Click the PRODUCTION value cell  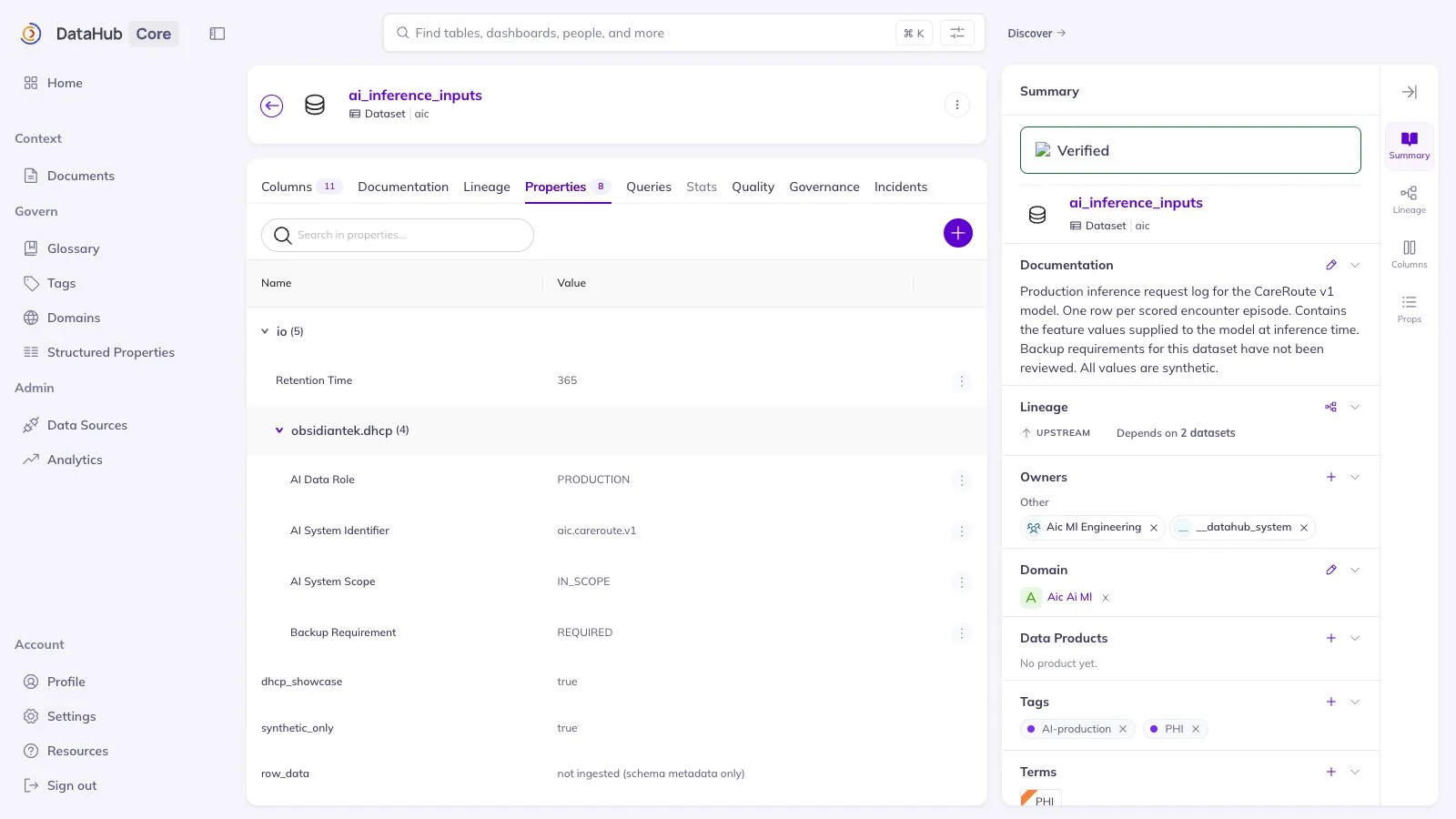(593, 480)
